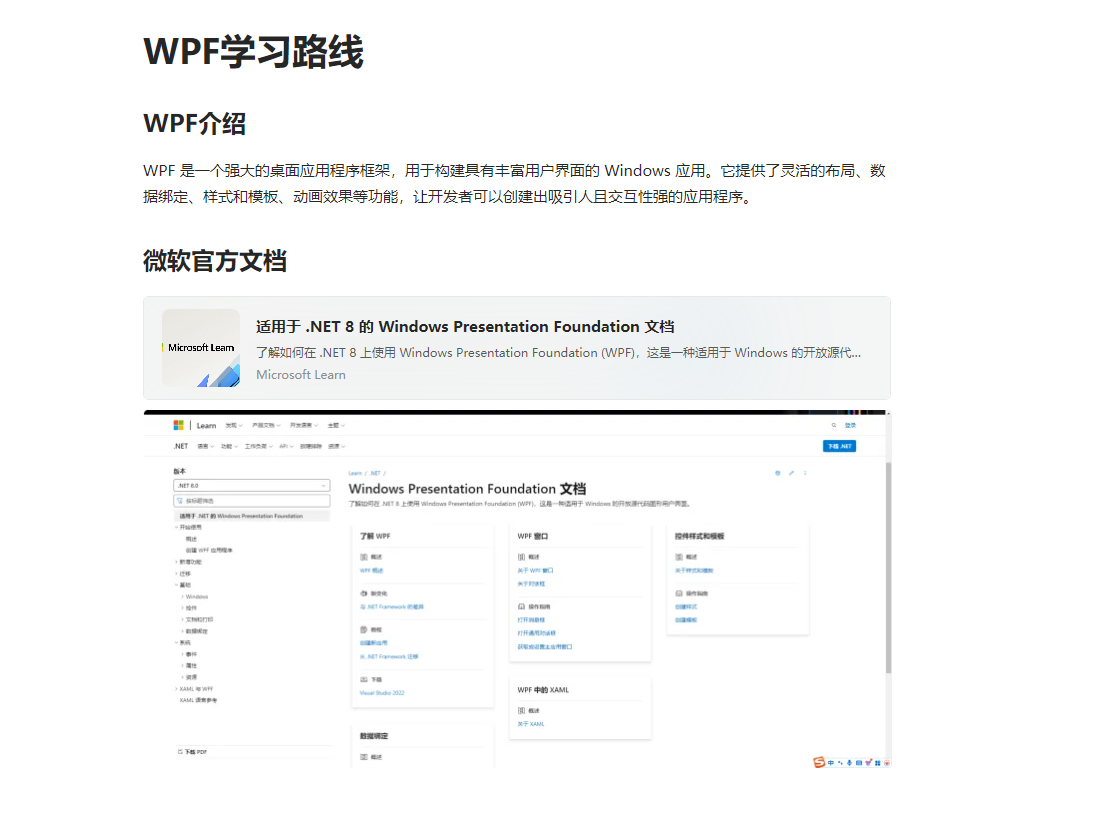Open the '功能' menu in .NET navigation bar
1113x818 pixels.
pos(229,446)
